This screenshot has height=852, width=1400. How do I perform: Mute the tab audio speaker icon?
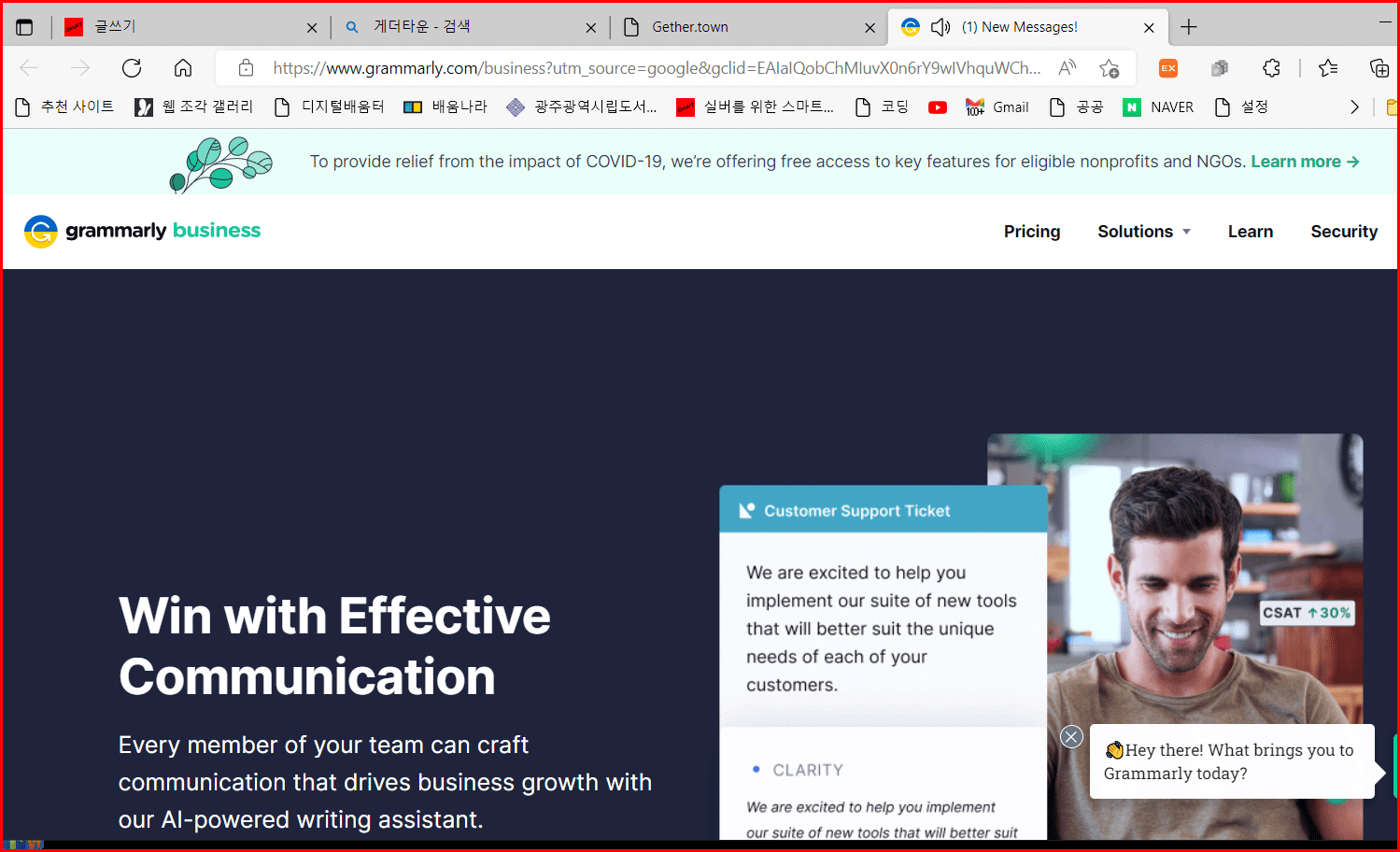click(940, 27)
